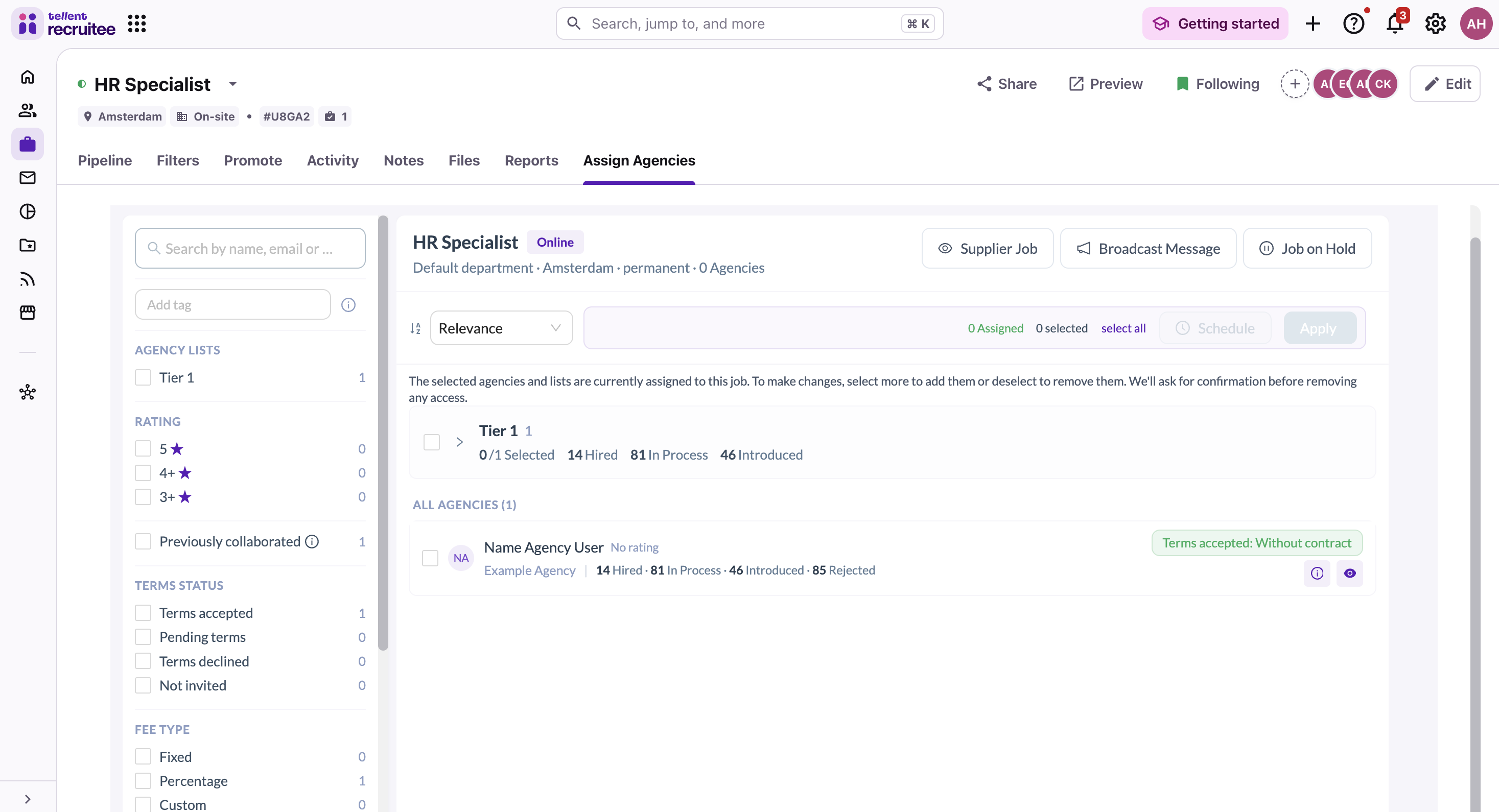Click the Preview button
The image size is (1499, 812).
[x=1106, y=84]
